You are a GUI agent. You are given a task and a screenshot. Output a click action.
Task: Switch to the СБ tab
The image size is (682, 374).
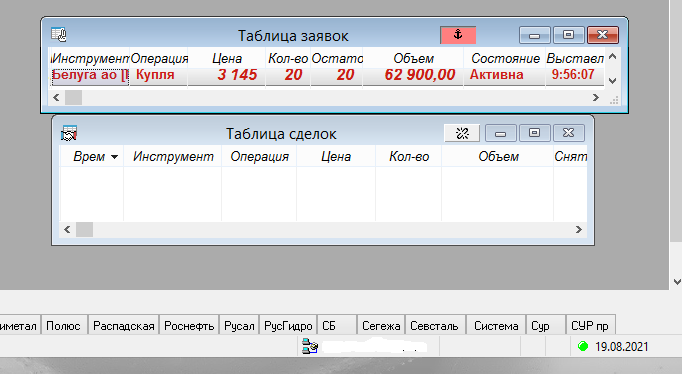point(337,326)
